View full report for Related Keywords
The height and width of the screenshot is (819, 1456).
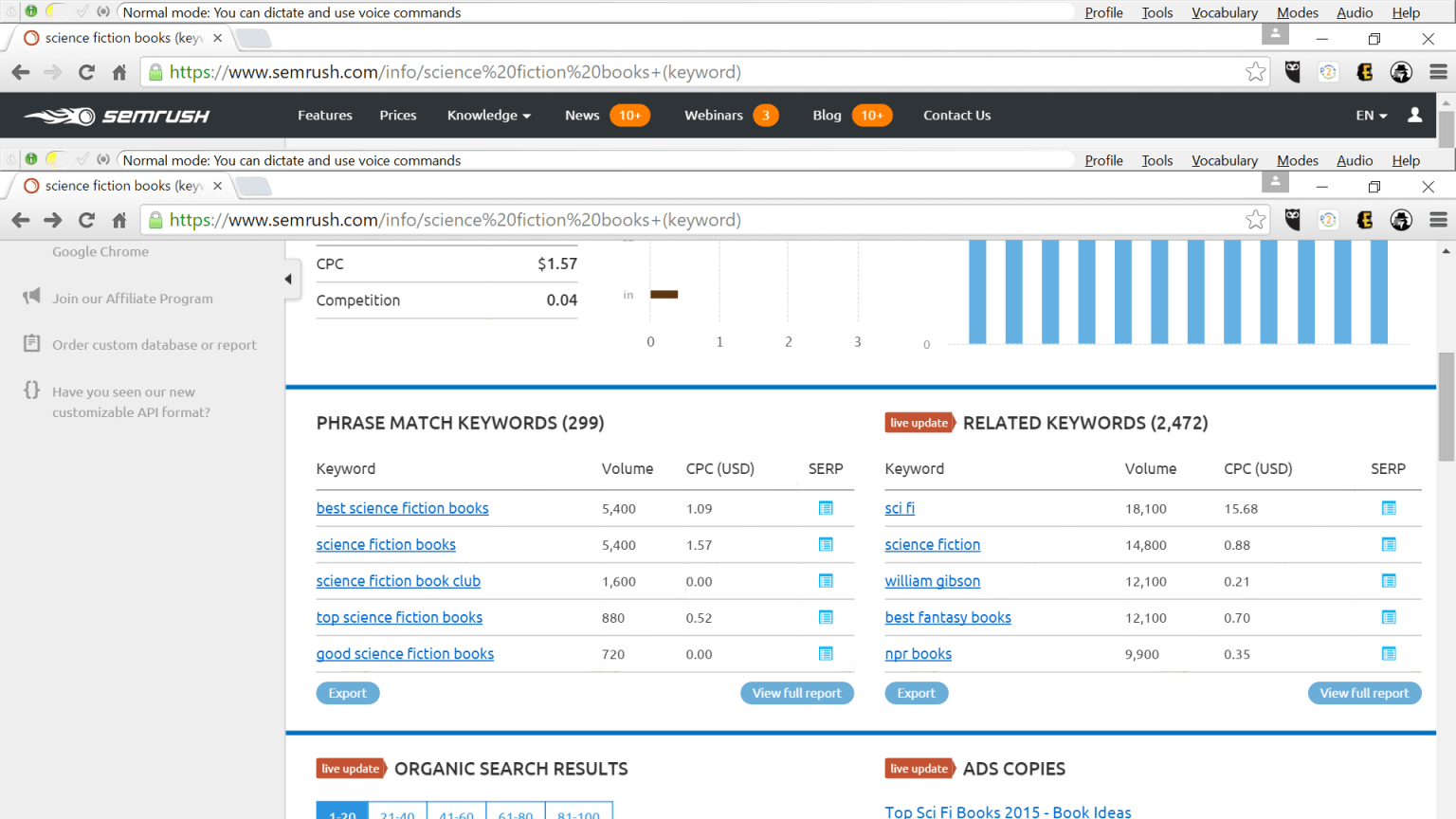tap(1365, 693)
